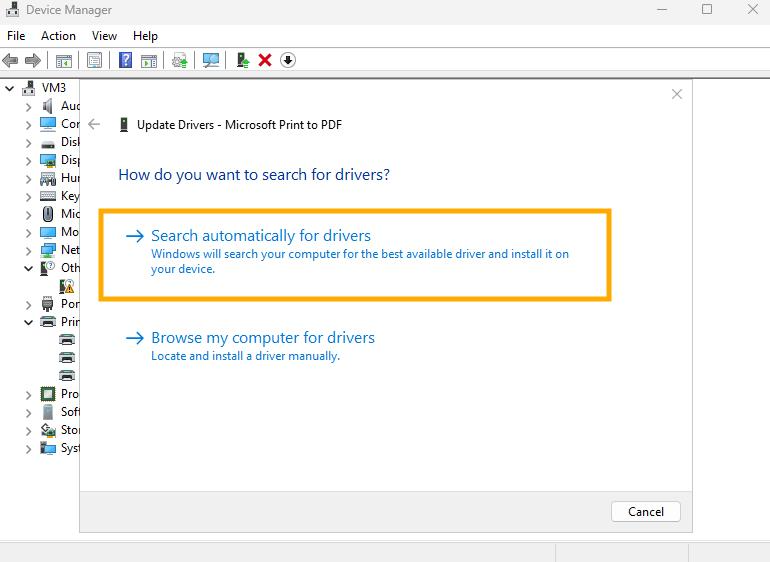The image size is (770, 562).
Task: Close the Update Drivers dialog with X
Action: 677,94
